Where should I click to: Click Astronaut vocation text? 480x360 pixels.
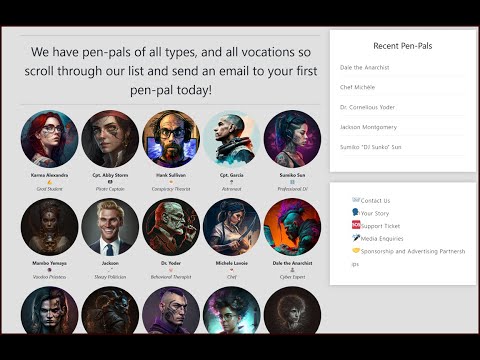tap(232, 189)
